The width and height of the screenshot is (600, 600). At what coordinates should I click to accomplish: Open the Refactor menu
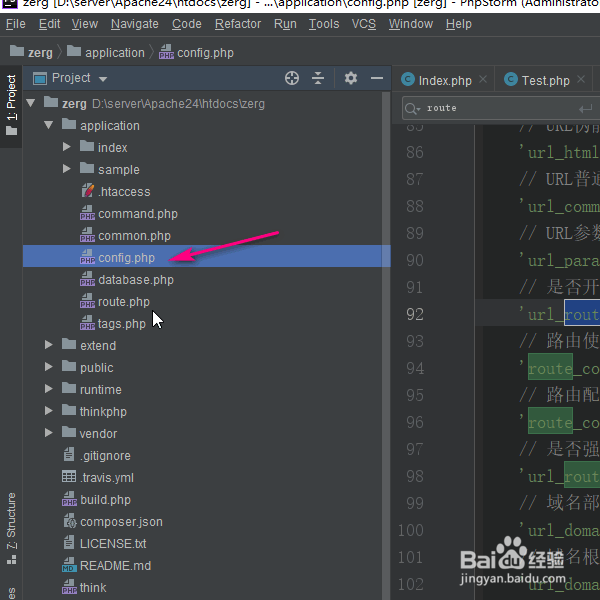pos(238,24)
